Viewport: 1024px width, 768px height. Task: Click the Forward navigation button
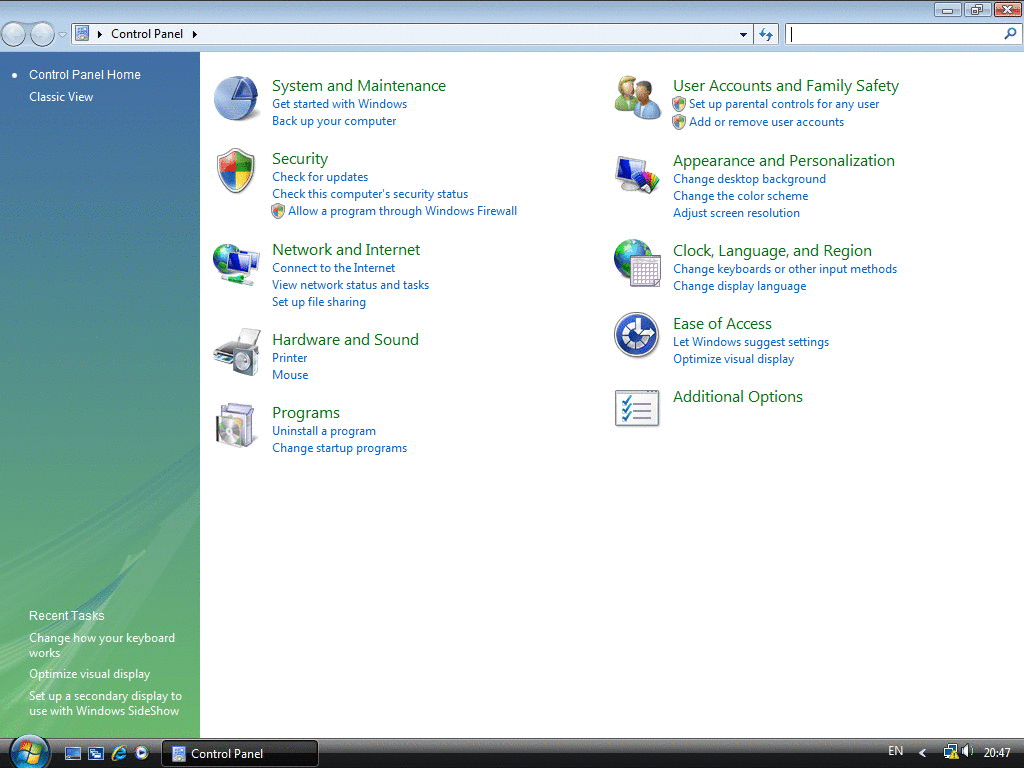coord(42,34)
